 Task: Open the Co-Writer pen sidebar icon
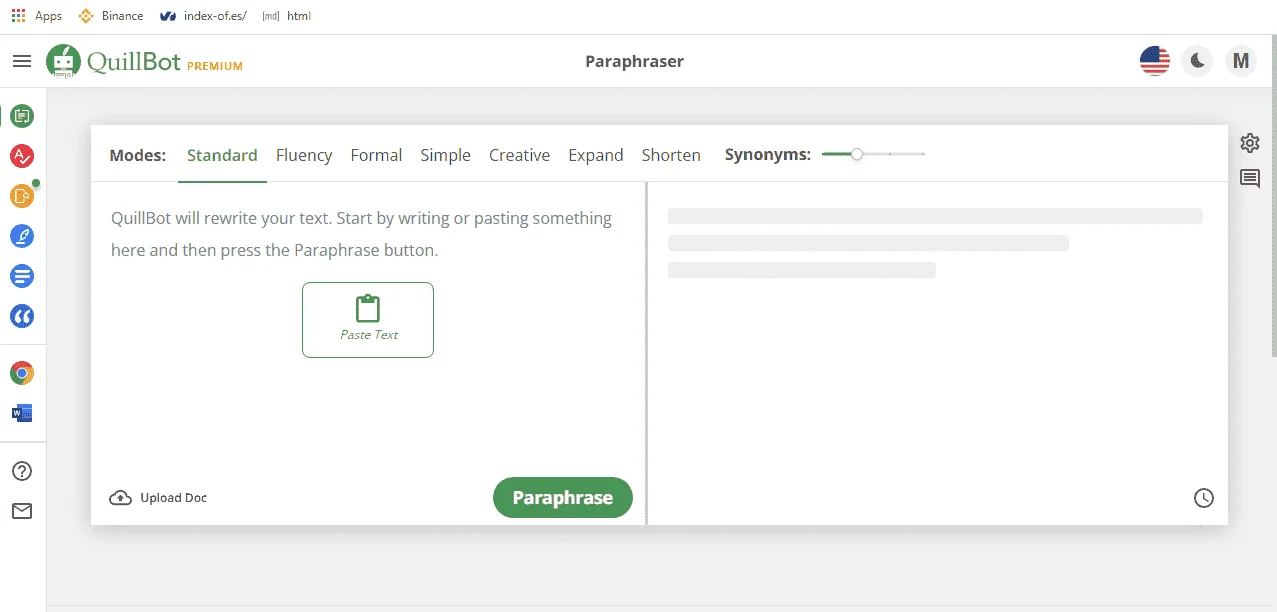[22, 236]
